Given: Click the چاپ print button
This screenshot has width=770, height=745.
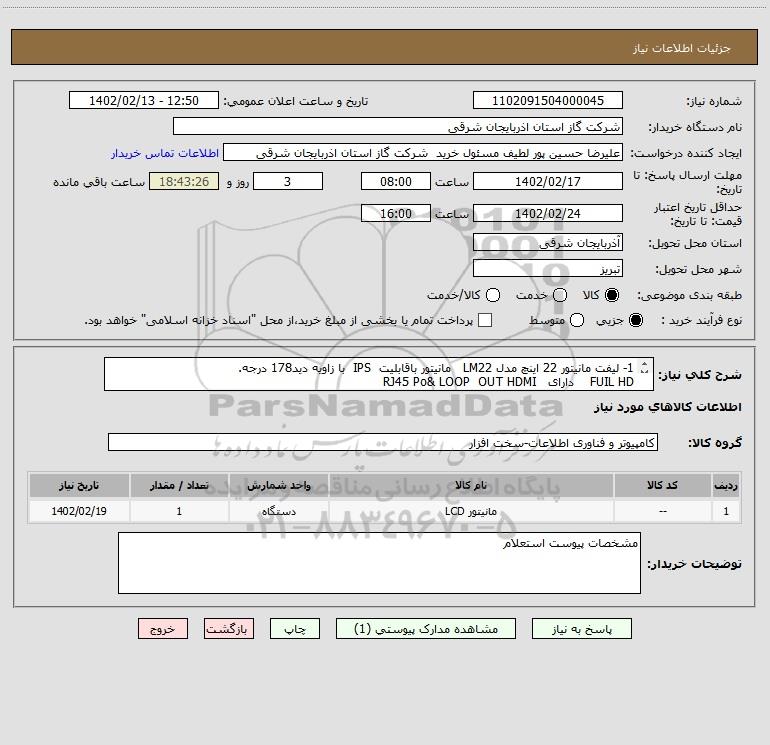Looking at the screenshot, I should click(295, 629).
